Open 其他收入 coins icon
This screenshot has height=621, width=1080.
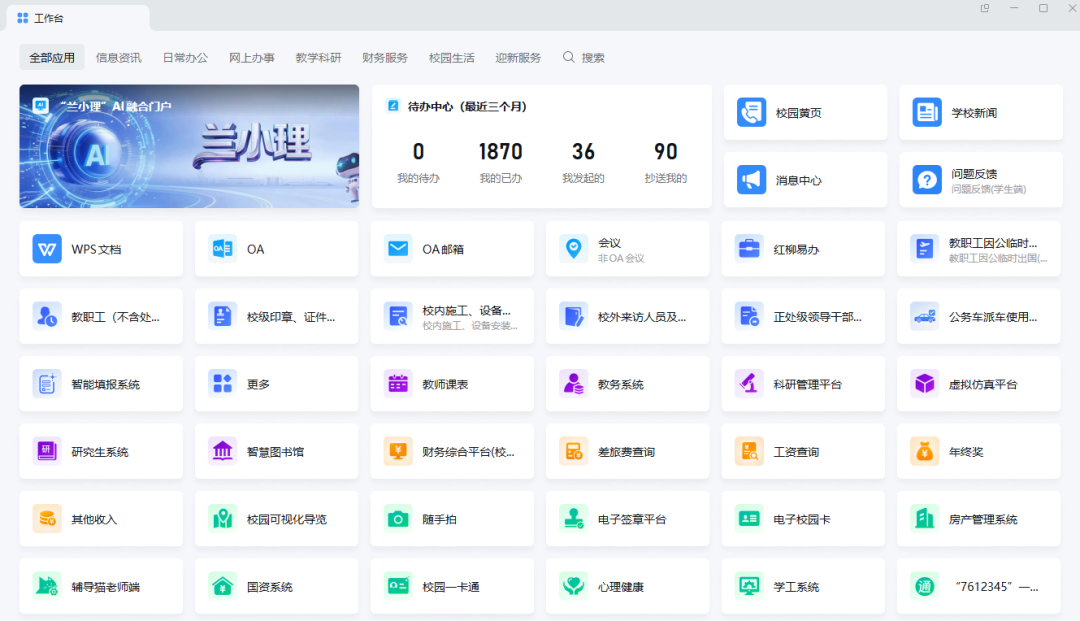pos(47,518)
